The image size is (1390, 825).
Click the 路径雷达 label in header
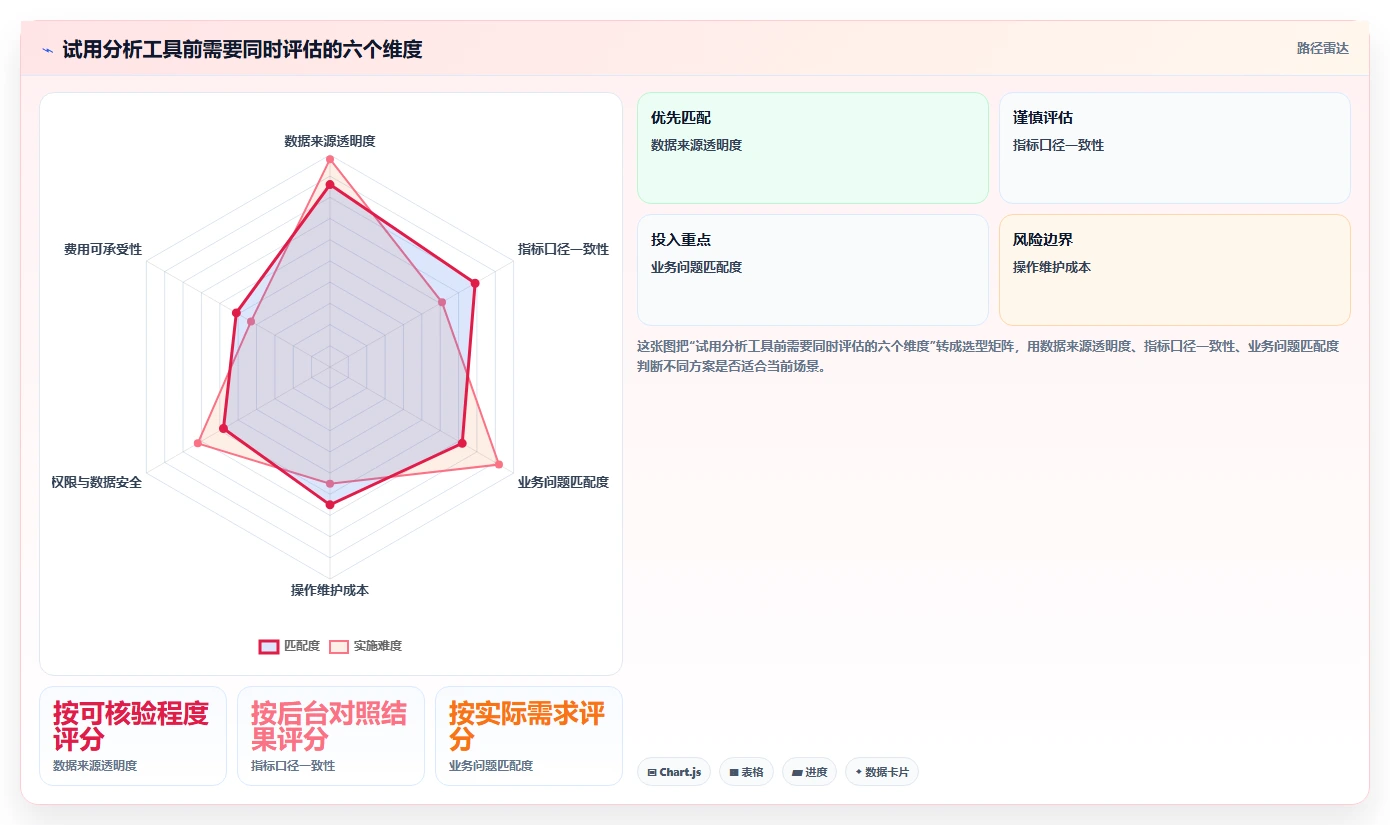click(1322, 48)
